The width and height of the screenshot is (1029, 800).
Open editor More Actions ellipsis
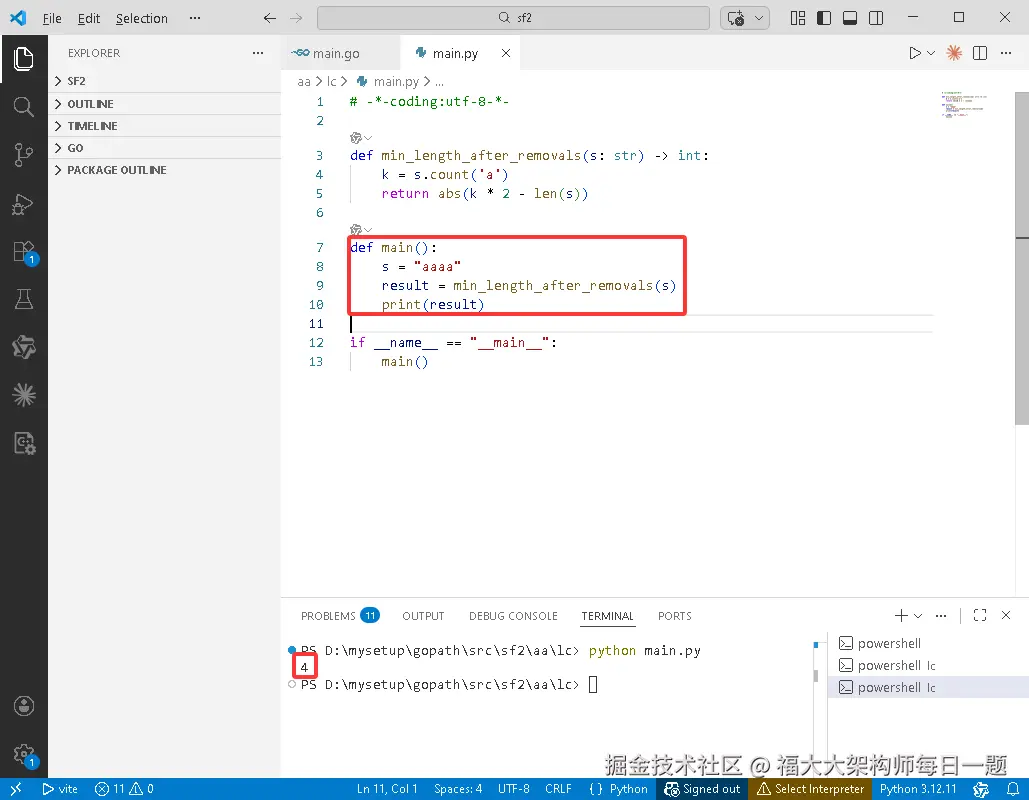point(1006,53)
